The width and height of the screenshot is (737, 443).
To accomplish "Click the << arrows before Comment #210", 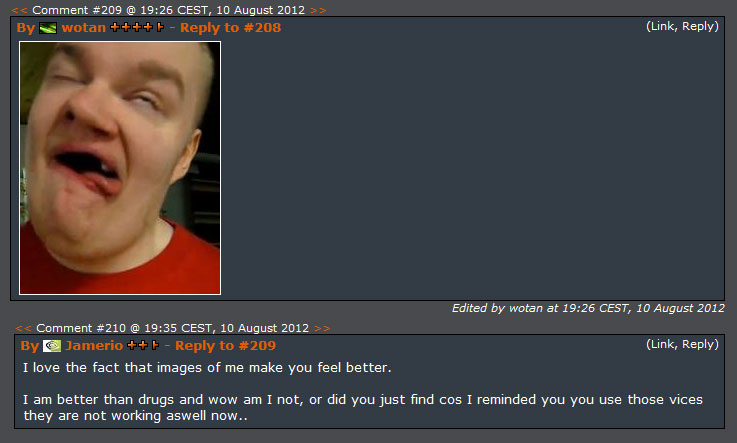I will 24,328.
